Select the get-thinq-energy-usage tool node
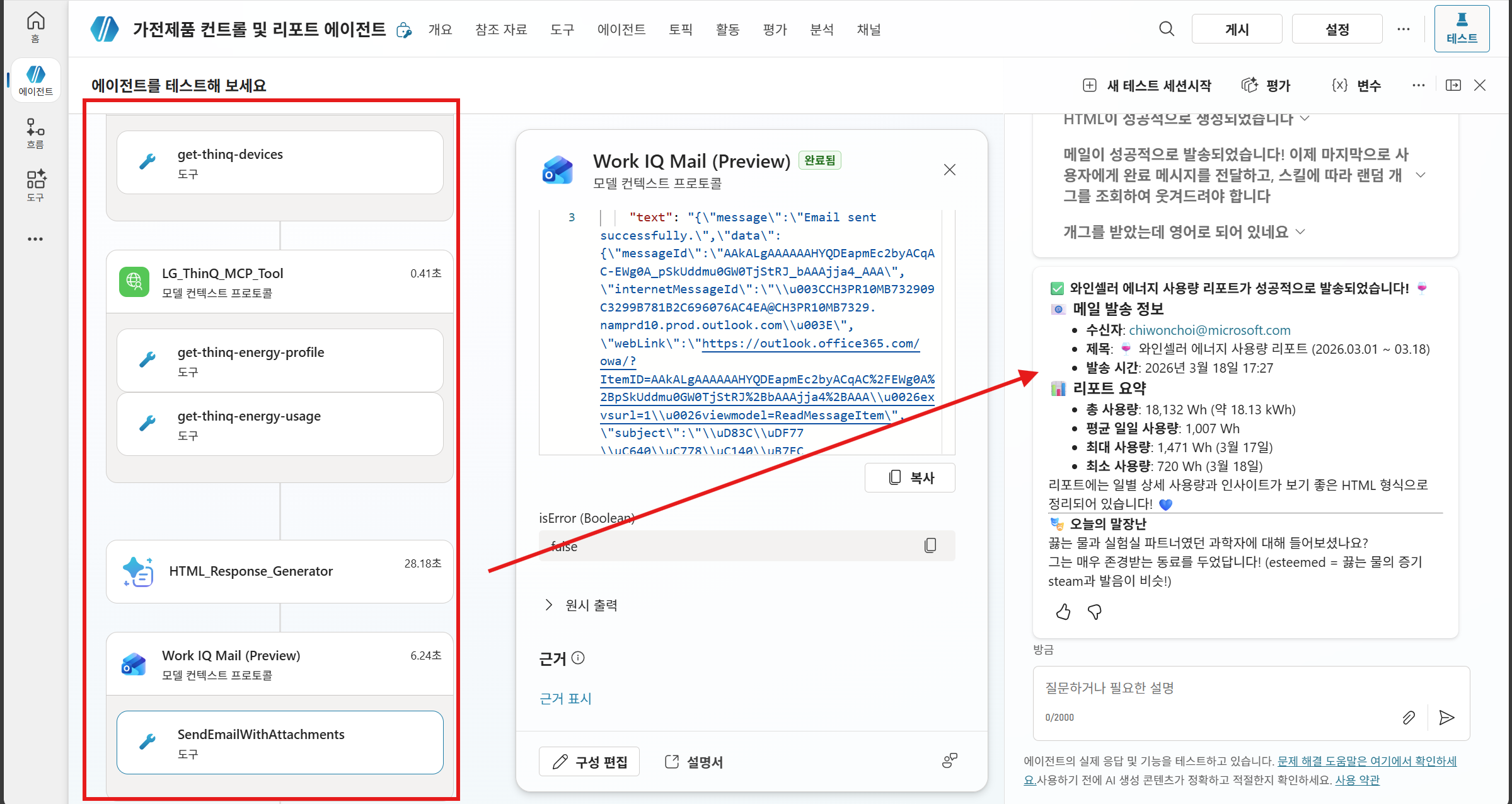Screen dimensions: 1512x804 [280, 424]
